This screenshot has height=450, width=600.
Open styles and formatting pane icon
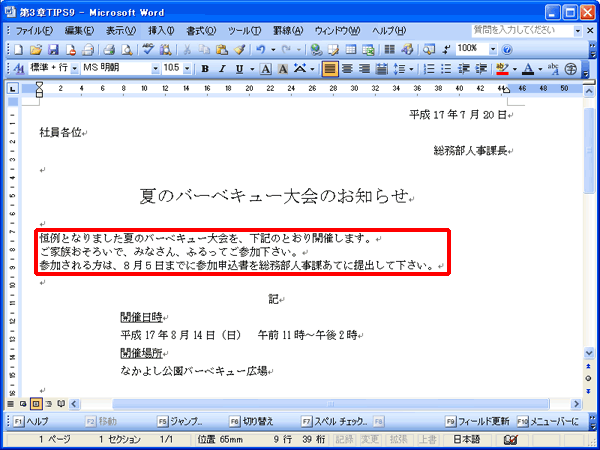(x=19, y=69)
